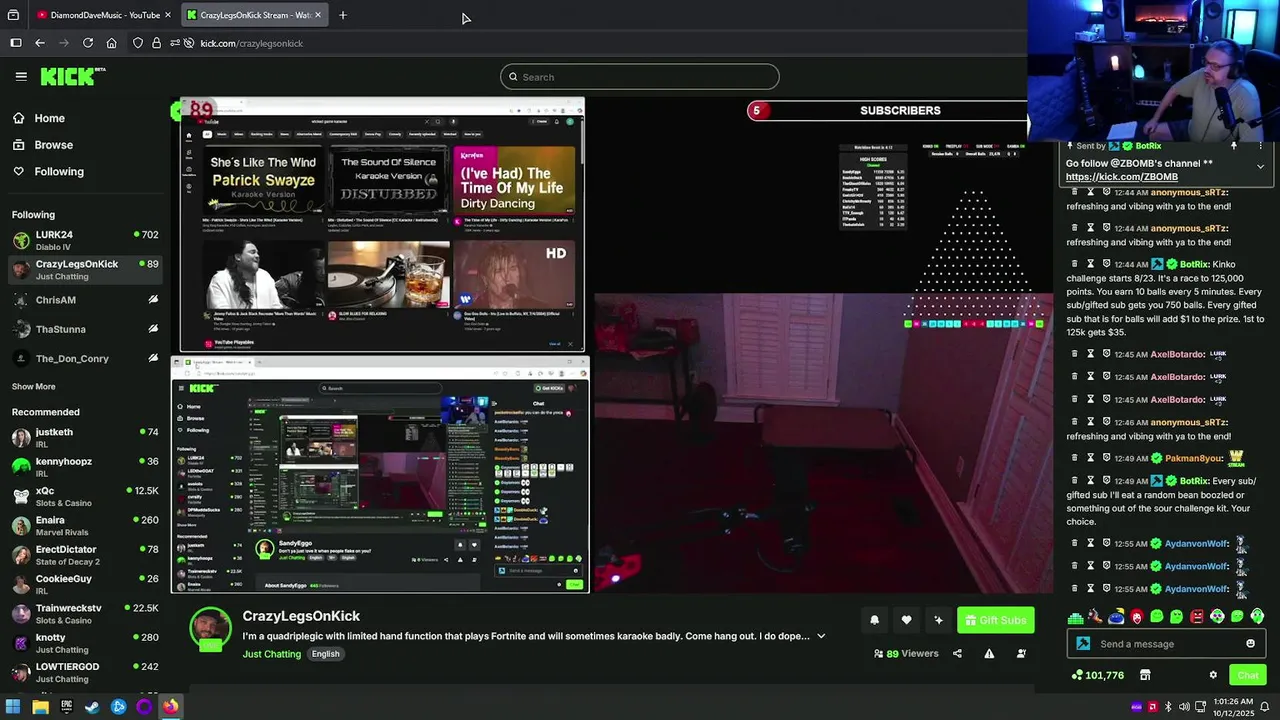The height and width of the screenshot is (720, 1280).
Task: Expand the channel description chevron
Action: pos(821,636)
